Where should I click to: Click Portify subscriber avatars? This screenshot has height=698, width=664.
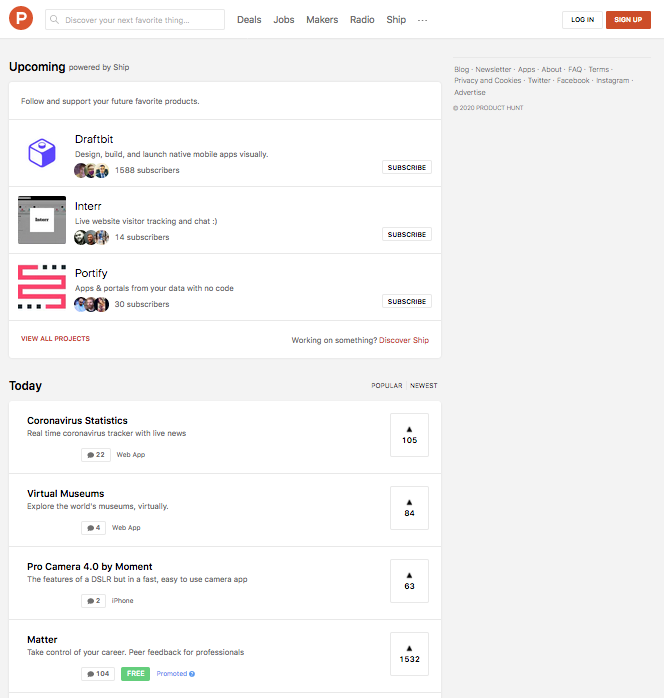pyautogui.click(x=91, y=304)
